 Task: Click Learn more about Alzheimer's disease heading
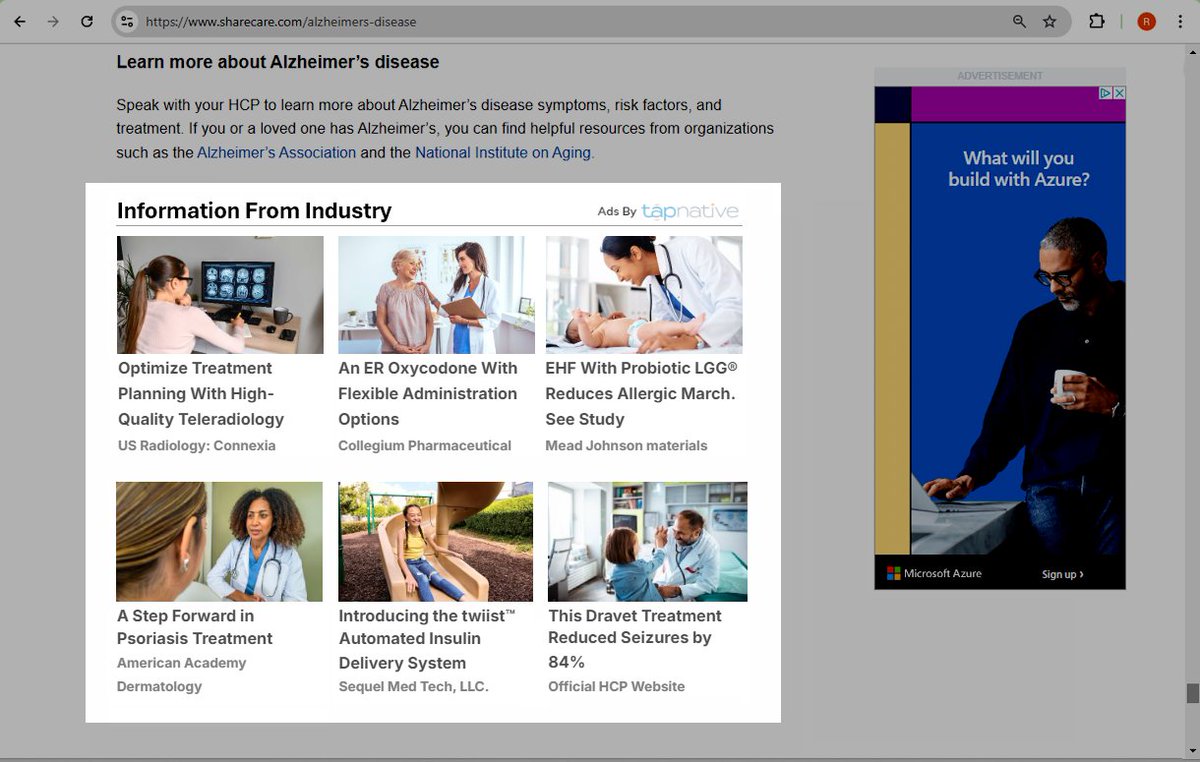click(278, 62)
